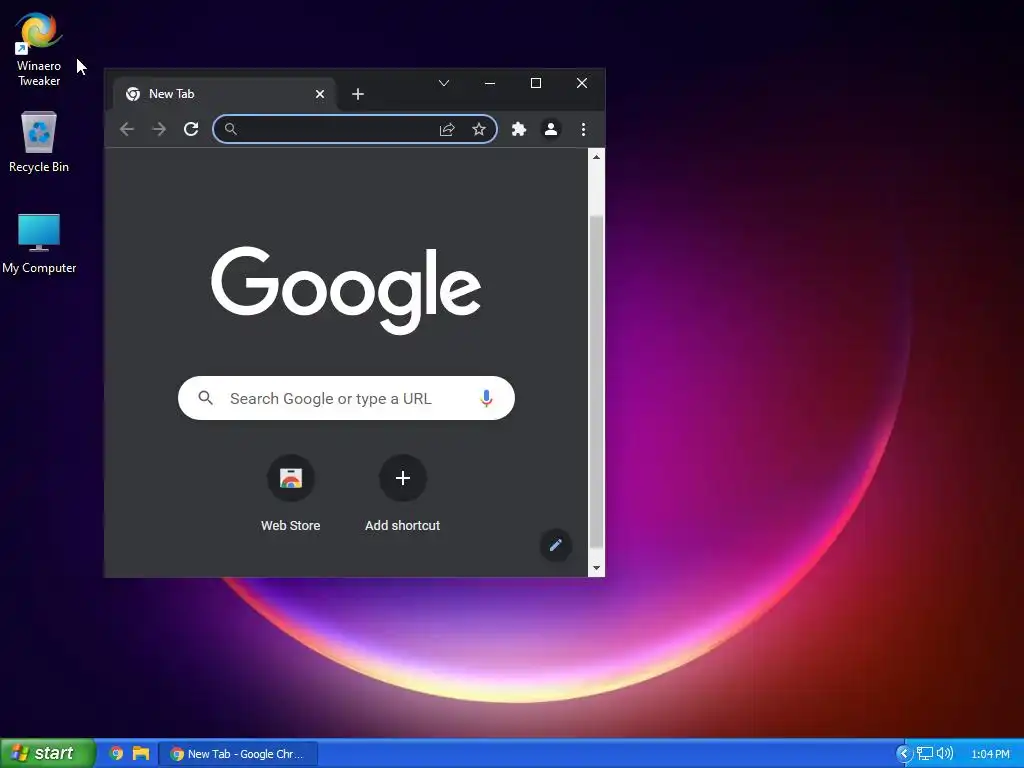Close the New Tab tab
1024x768 pixels.
point(320,94)
